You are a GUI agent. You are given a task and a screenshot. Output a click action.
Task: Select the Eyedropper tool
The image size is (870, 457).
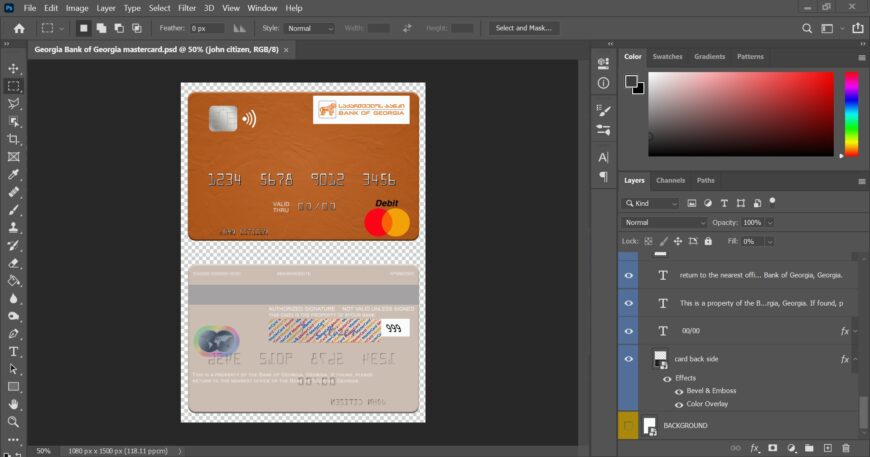(x=13, y=175)
